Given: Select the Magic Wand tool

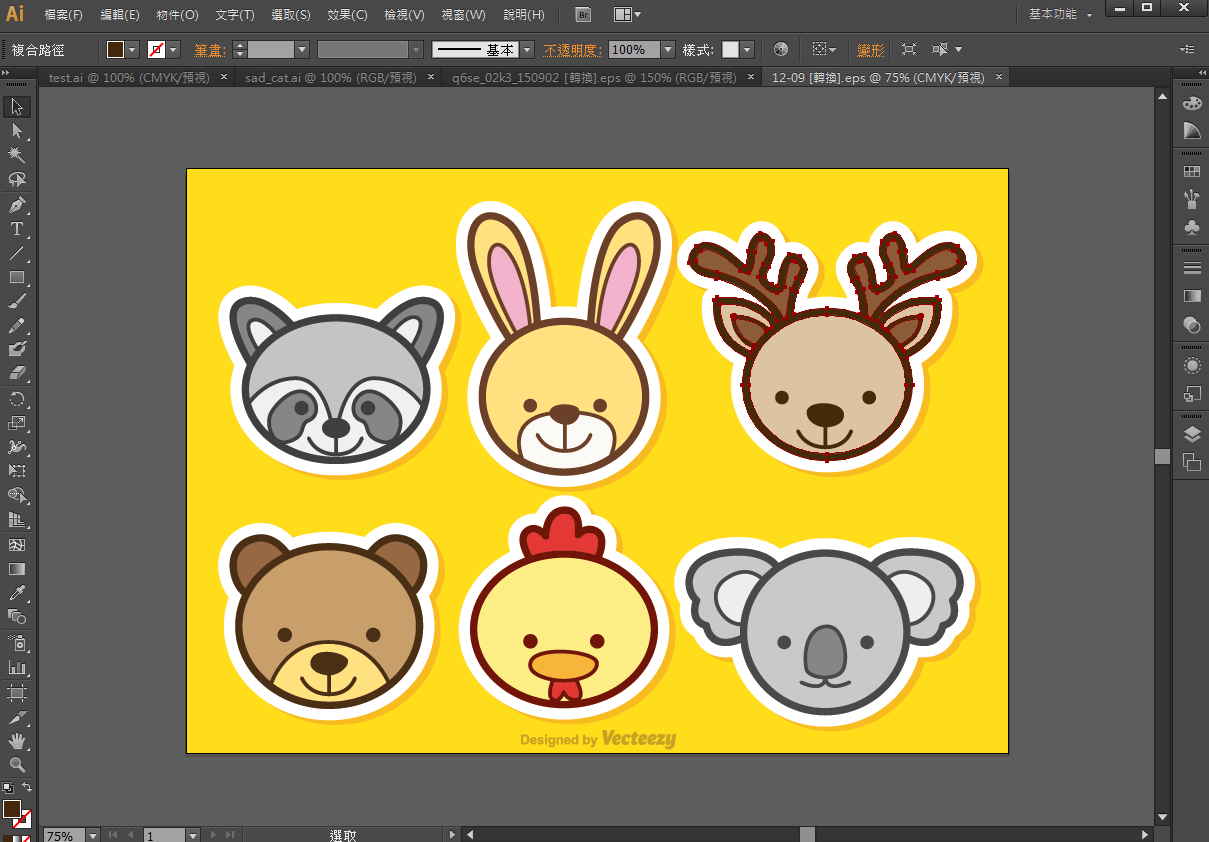Looking at the screenshot, I should pyautogui.click(x=17, y=155).
